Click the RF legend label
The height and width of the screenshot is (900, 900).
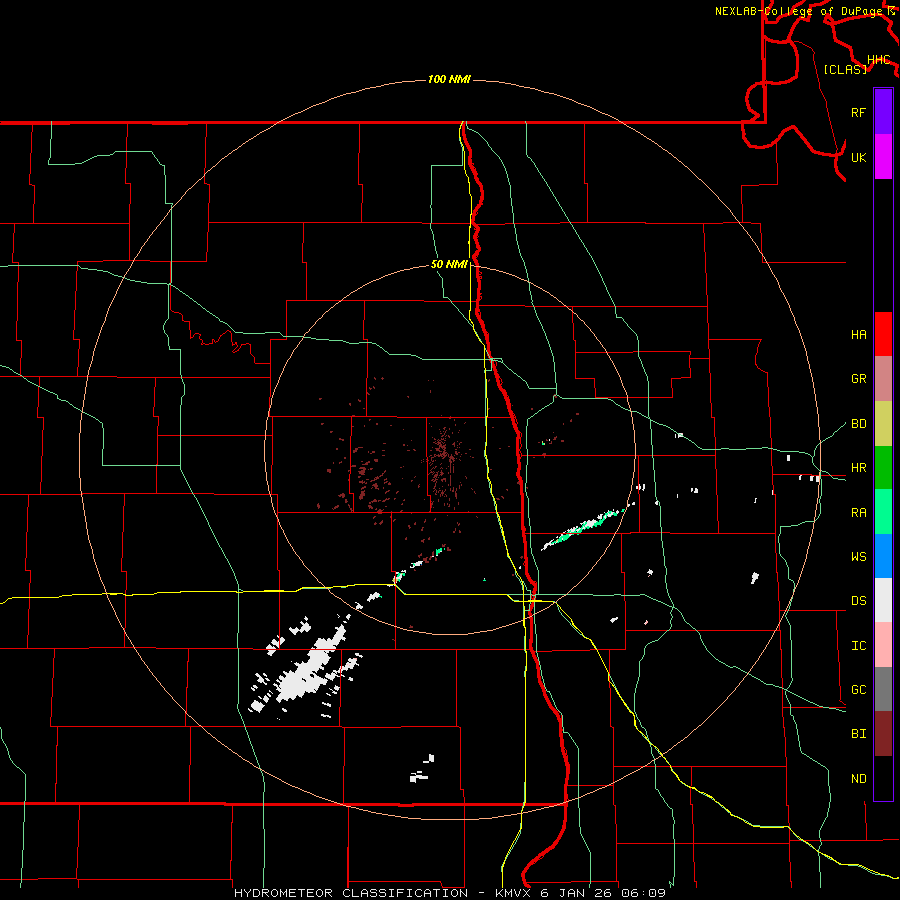tap(858, 112)
